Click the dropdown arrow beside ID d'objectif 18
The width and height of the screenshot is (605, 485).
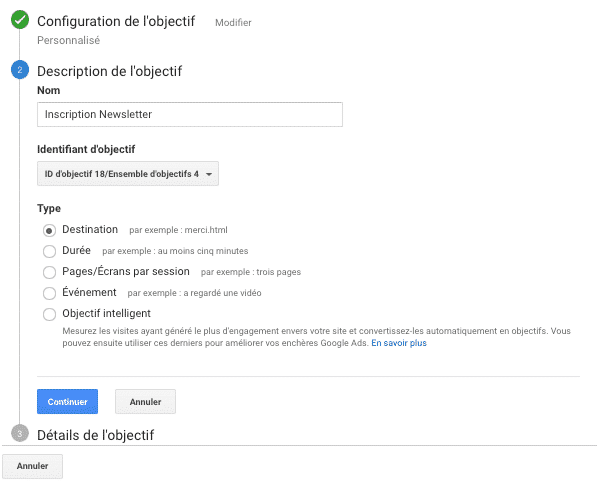[208, 174]
